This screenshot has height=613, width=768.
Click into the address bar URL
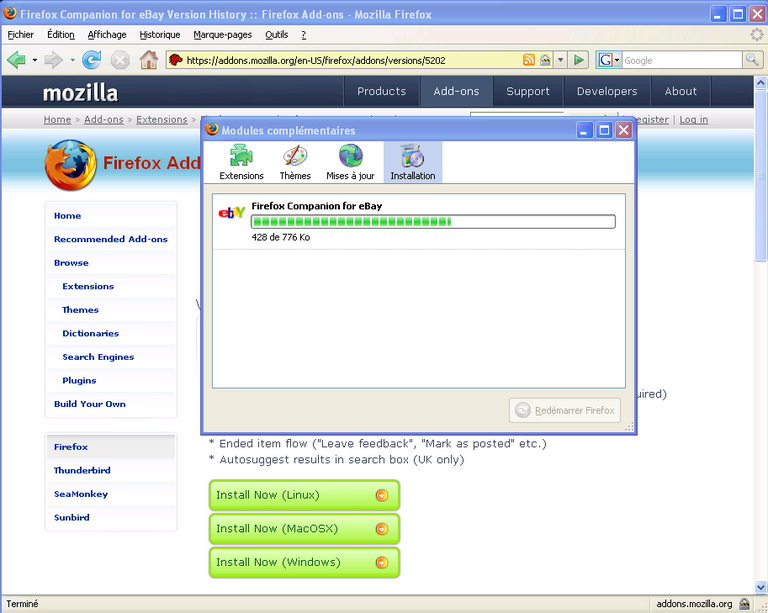353,60
